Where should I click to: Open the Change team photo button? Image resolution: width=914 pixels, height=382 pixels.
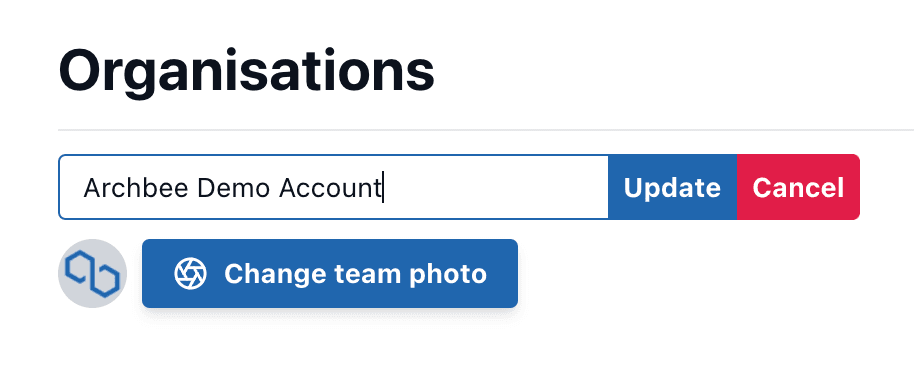click(x=330, y=274)
